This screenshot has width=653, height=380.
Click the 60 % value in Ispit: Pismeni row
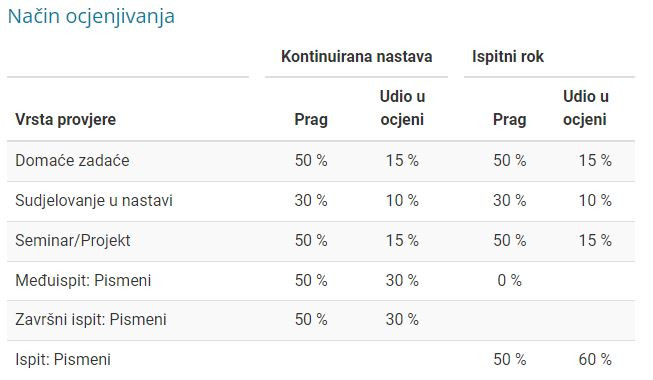click(x=595, y=359)
